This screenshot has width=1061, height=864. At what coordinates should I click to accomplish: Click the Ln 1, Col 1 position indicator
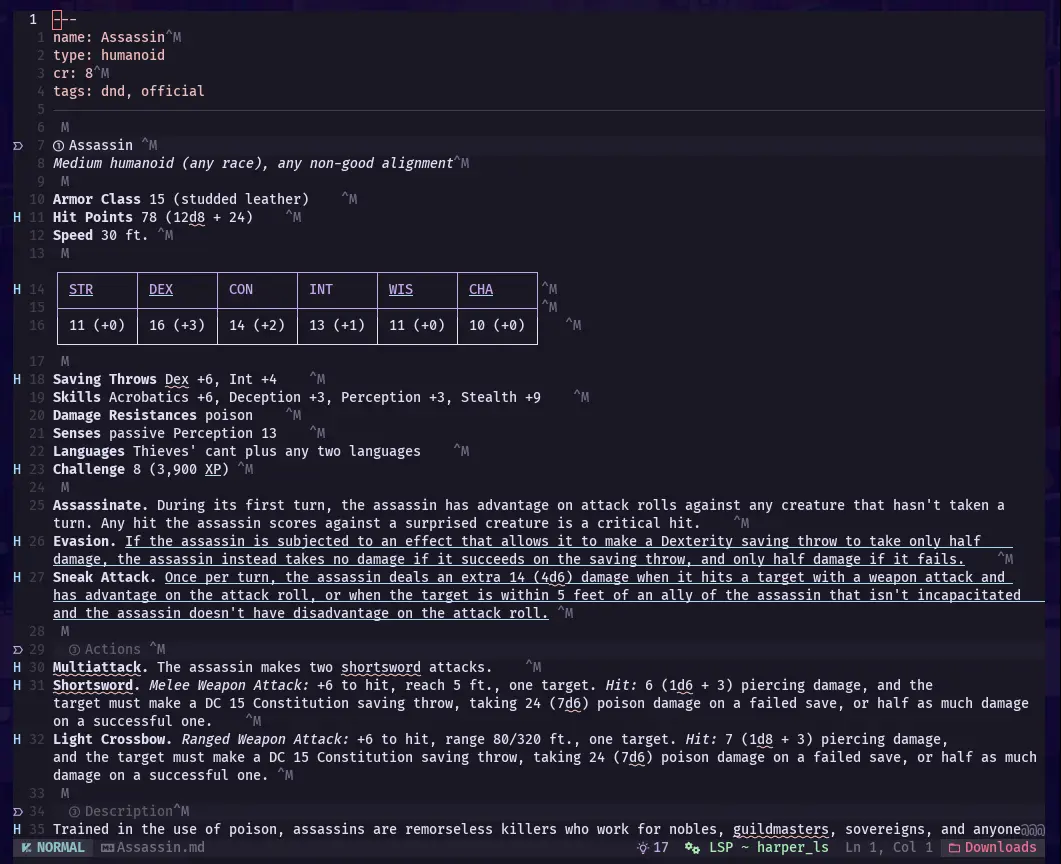(x=889, y=847)
